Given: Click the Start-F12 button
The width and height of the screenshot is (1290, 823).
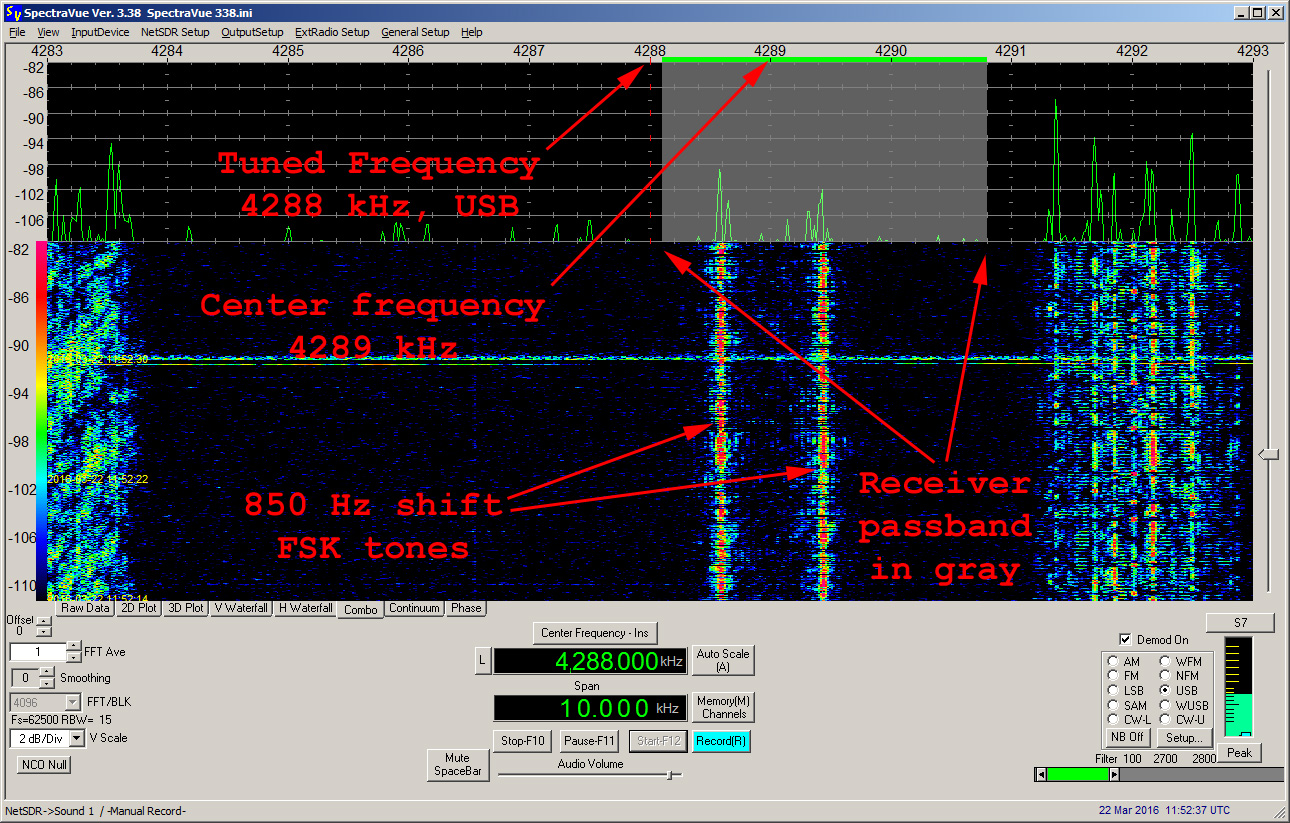Looking at the screenshot, I should click(x=656, y=741).
